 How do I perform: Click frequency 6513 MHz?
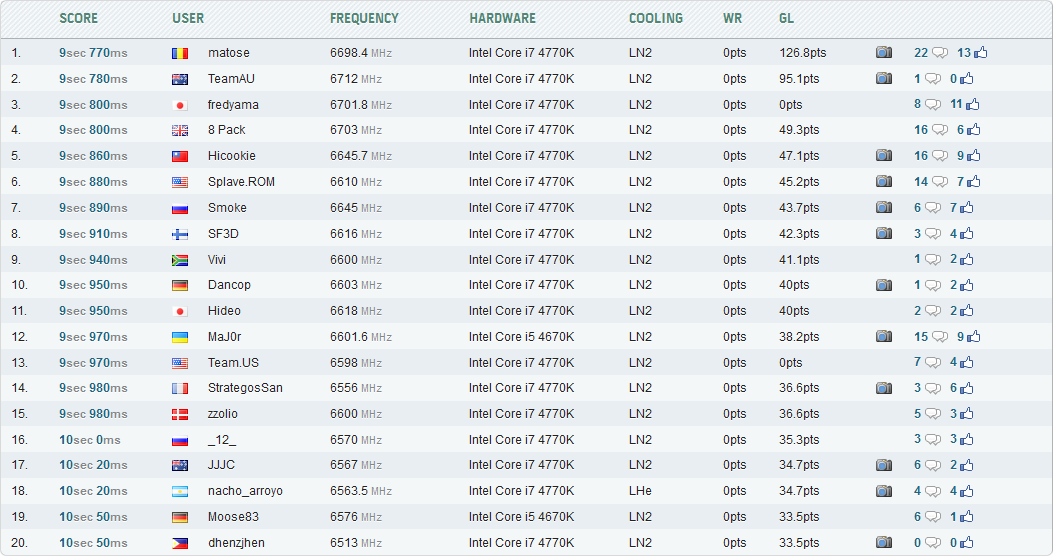(x=356, y=543)
